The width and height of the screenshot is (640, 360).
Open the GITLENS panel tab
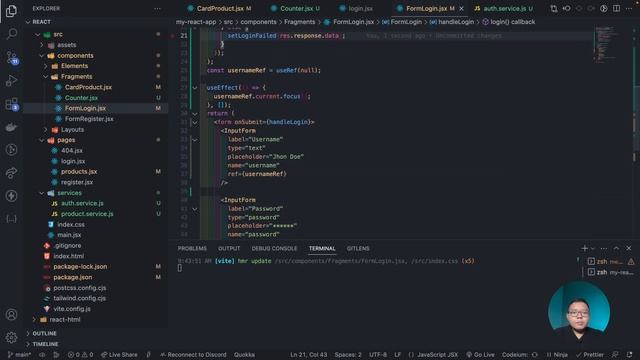coord(358,249)
